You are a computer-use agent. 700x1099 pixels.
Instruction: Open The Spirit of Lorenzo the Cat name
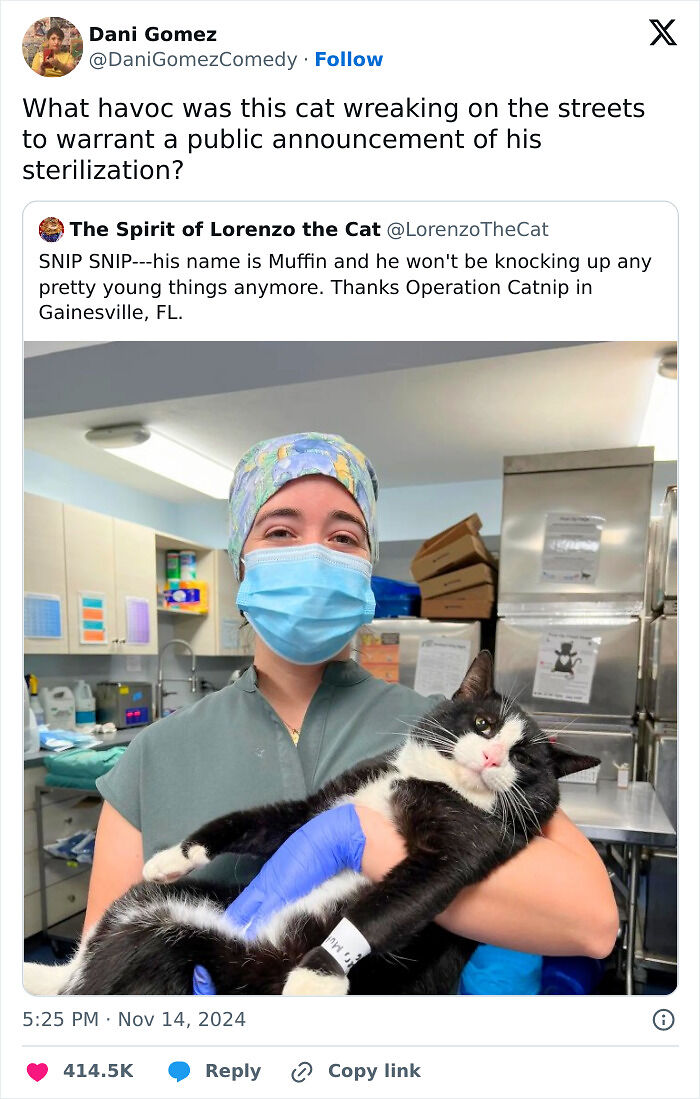coord(224,229)
